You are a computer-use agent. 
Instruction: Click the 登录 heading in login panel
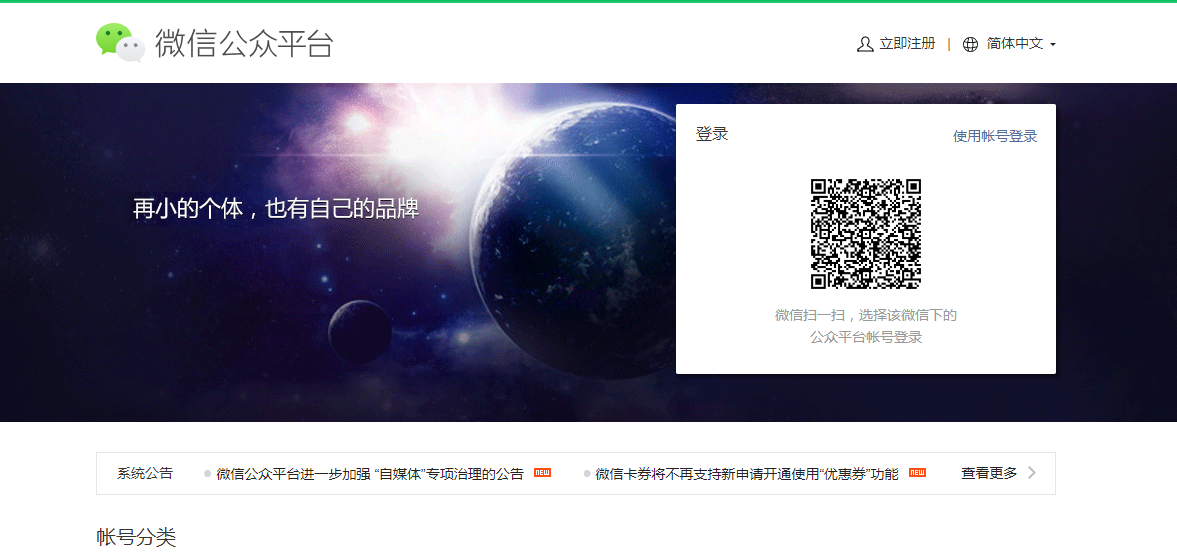click(x=712, y=134)
